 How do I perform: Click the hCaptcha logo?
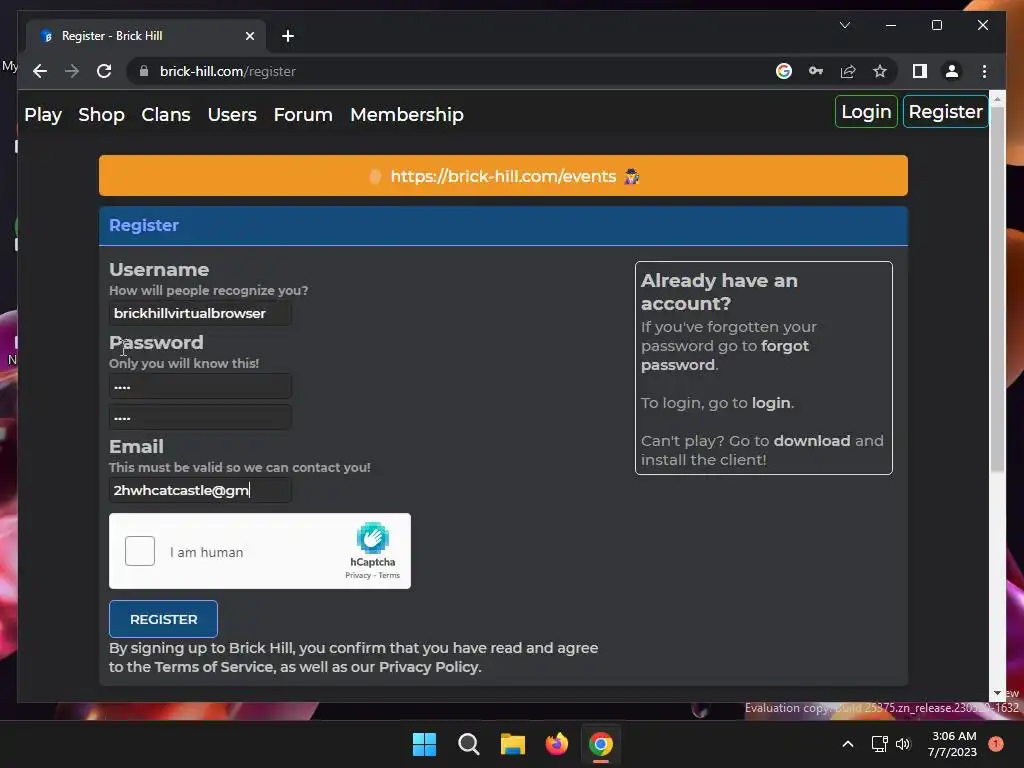click(372, 537)
